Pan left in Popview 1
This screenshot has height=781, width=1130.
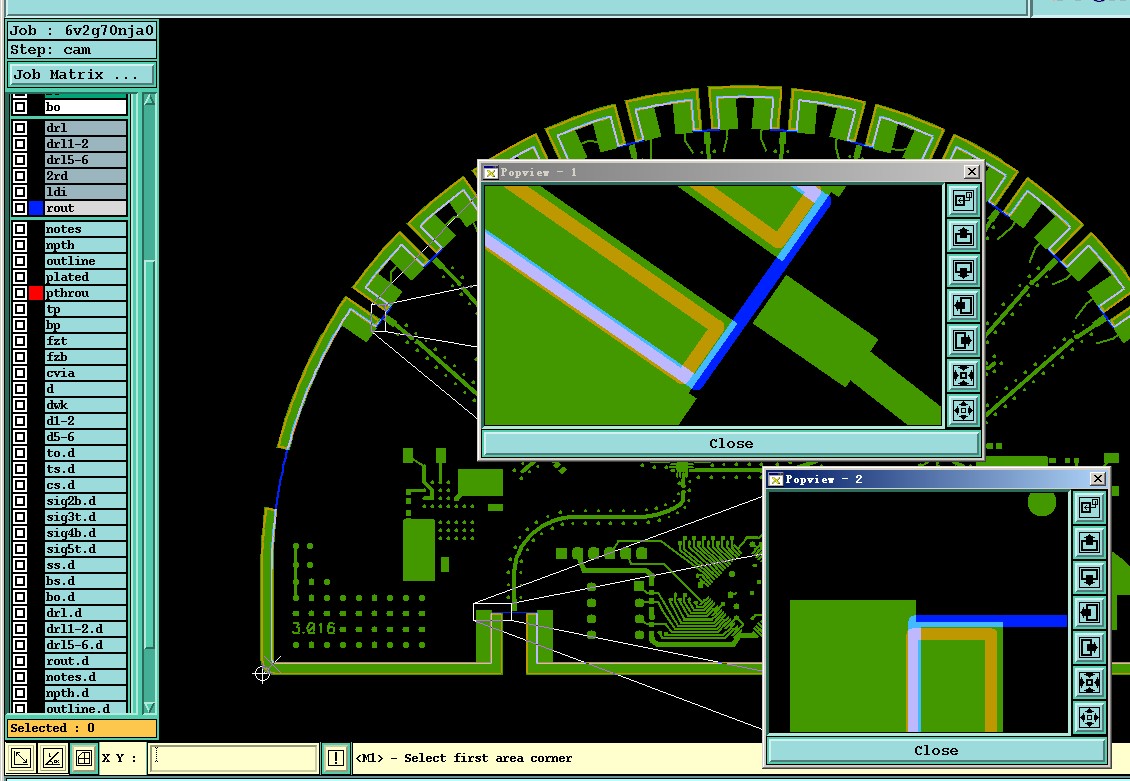pyautogui.click(x=964, y=305)
